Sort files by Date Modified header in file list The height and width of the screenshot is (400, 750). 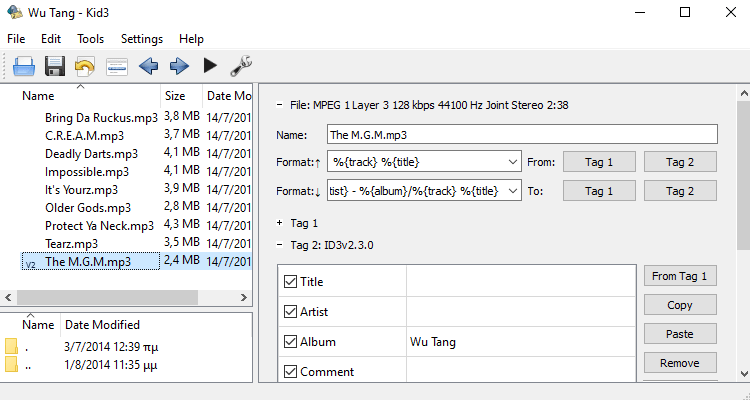(x=228, y=96)
